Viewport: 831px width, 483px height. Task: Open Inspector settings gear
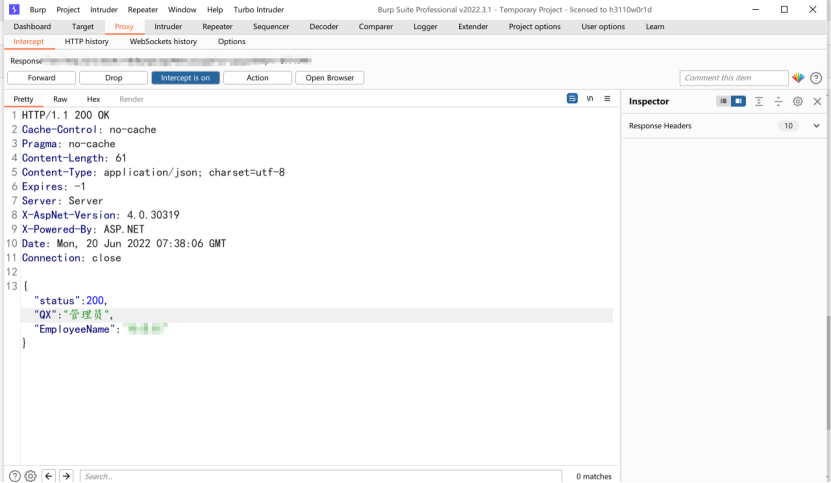click(798, 101)
